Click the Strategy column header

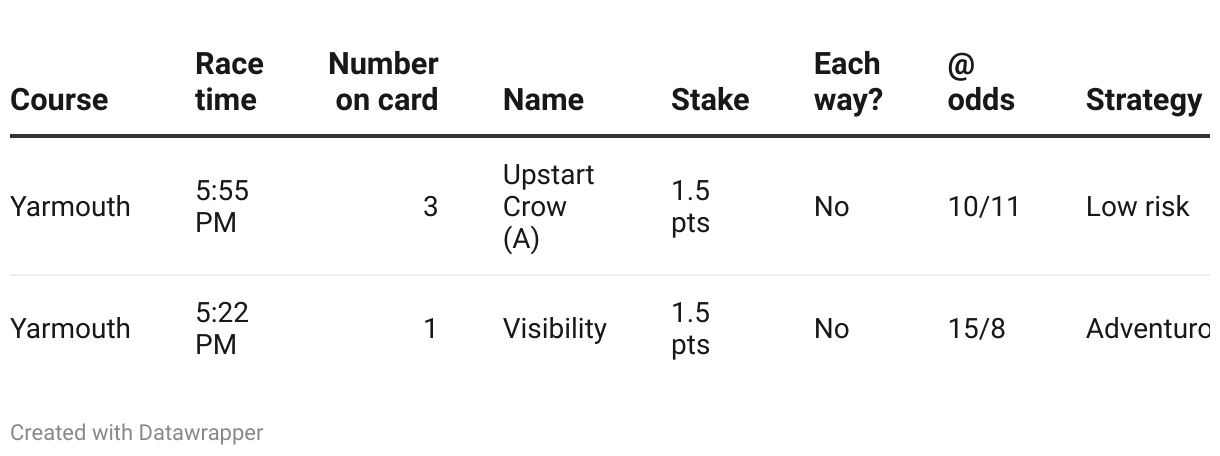(1143, 100)
